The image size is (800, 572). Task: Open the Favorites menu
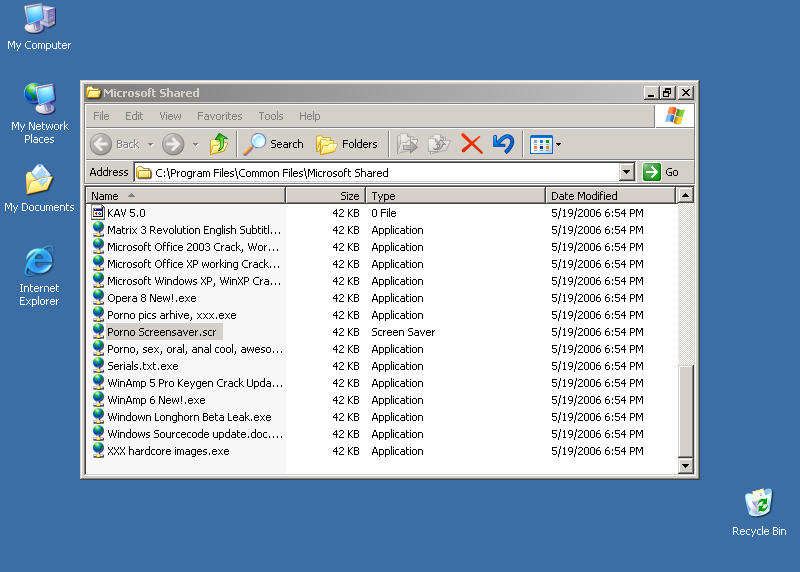(x=219, y=116)
